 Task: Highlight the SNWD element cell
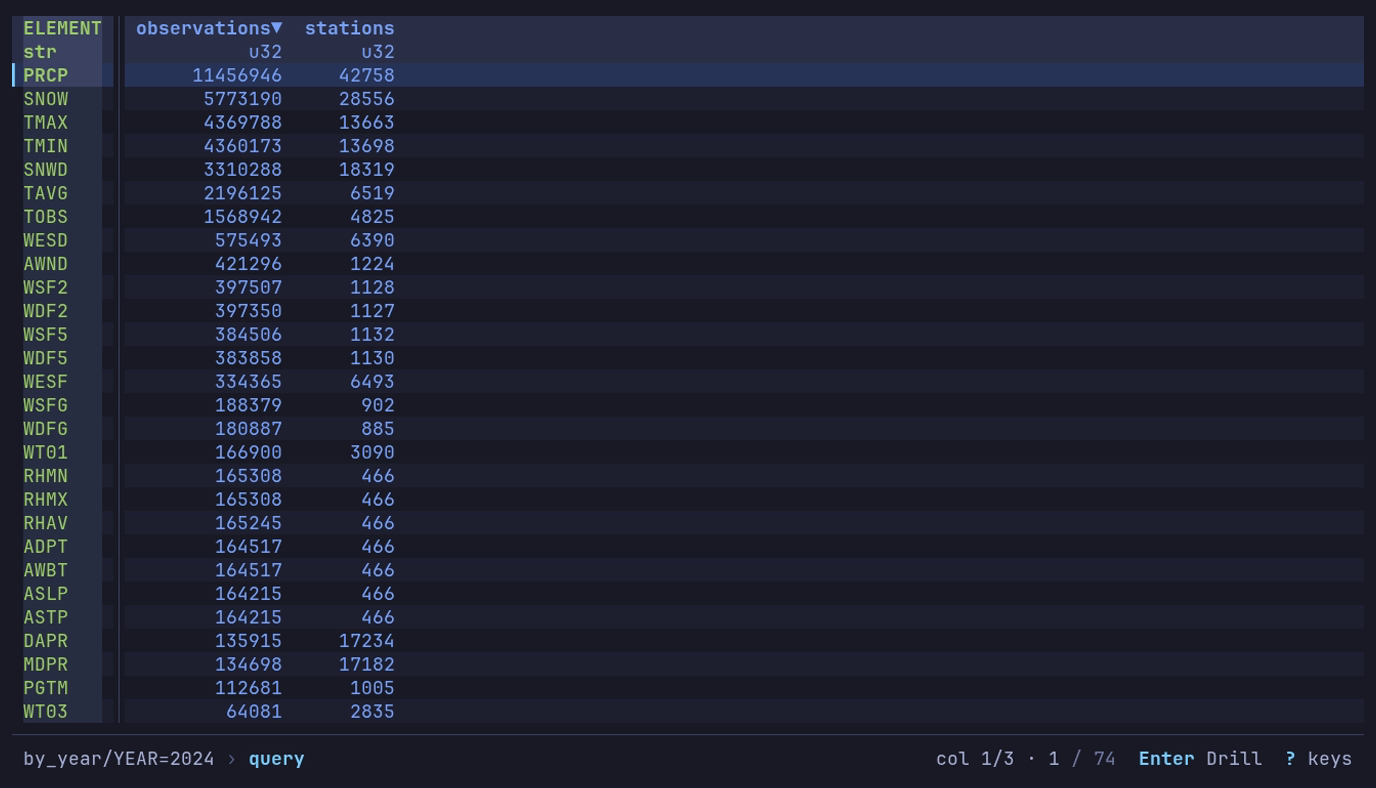coord(46,170)
